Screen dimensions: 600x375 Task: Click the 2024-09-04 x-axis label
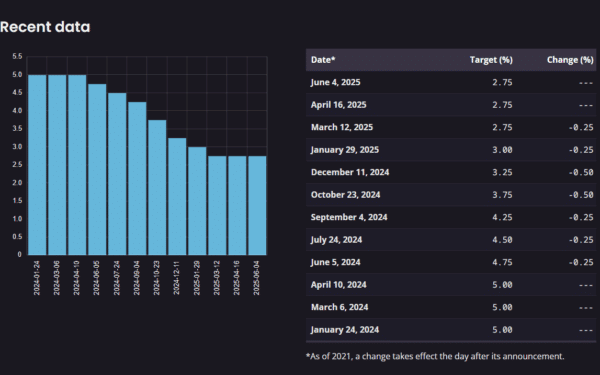pos(137,278)
